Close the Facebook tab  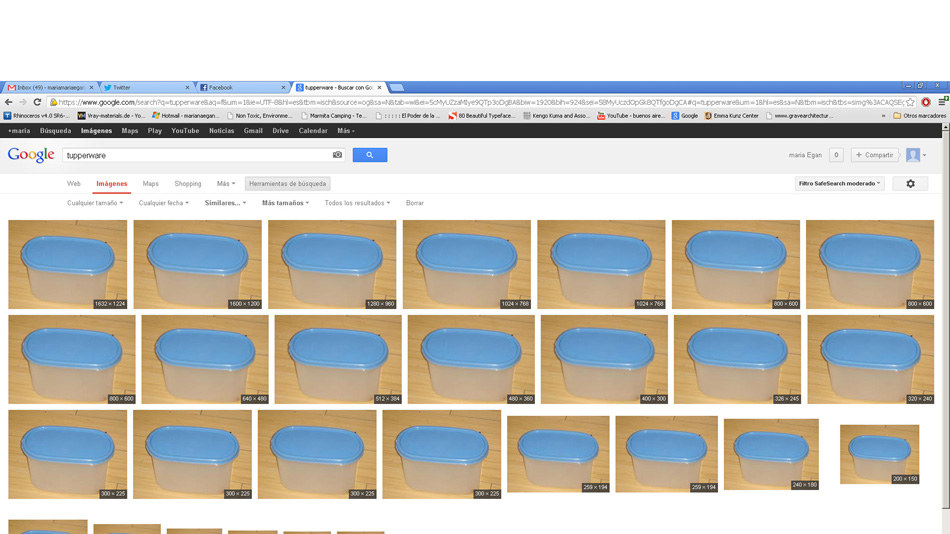(283, 88)
